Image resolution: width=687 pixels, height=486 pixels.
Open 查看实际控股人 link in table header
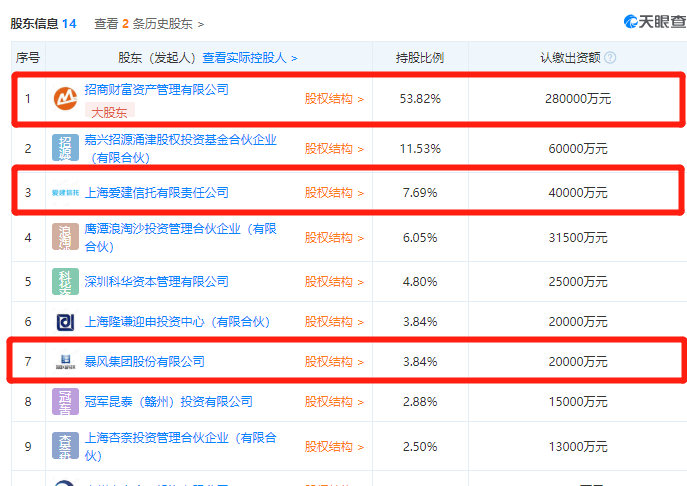click(x=250, y=58)
